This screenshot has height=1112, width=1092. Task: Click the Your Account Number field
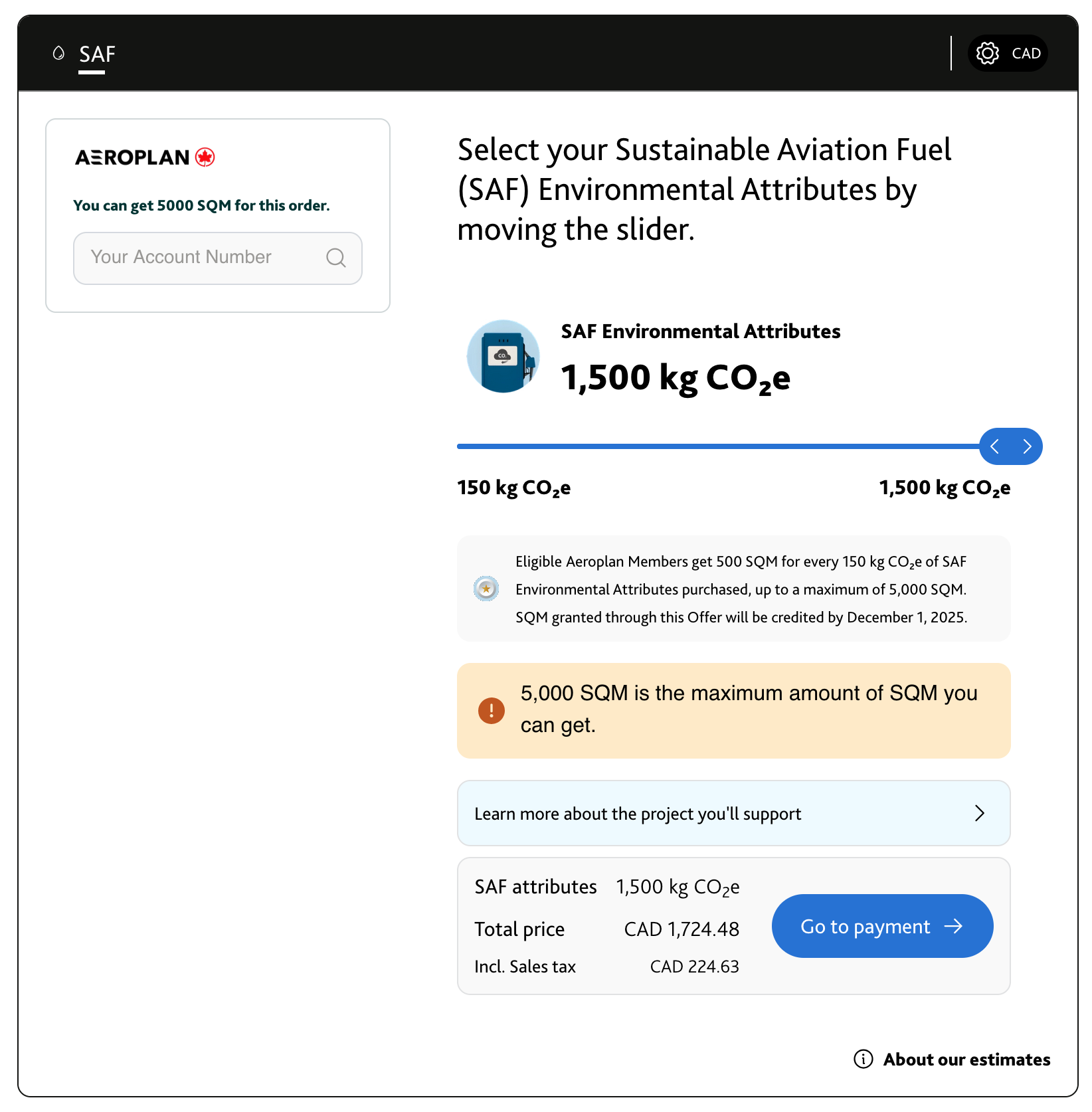point(218,258)
